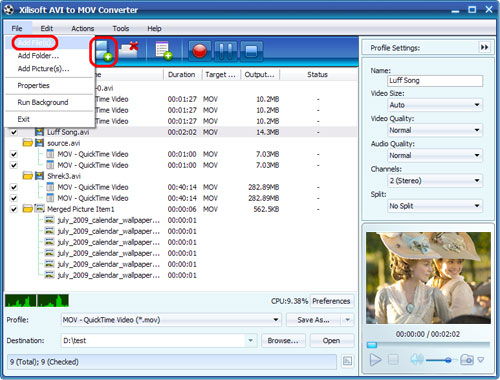
Task: Uncheck the Luff Song.avi checkbox
Action: 14,132
